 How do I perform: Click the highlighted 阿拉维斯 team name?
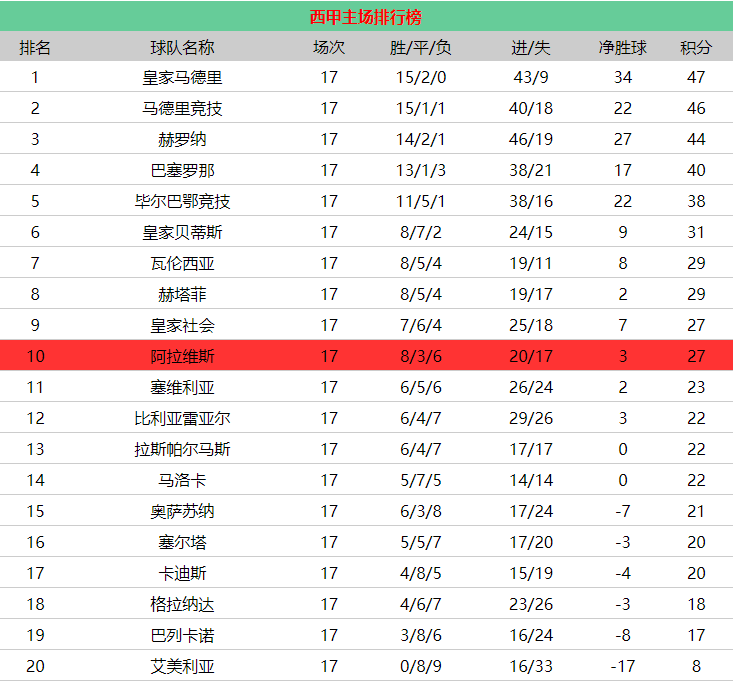[182, 356]
